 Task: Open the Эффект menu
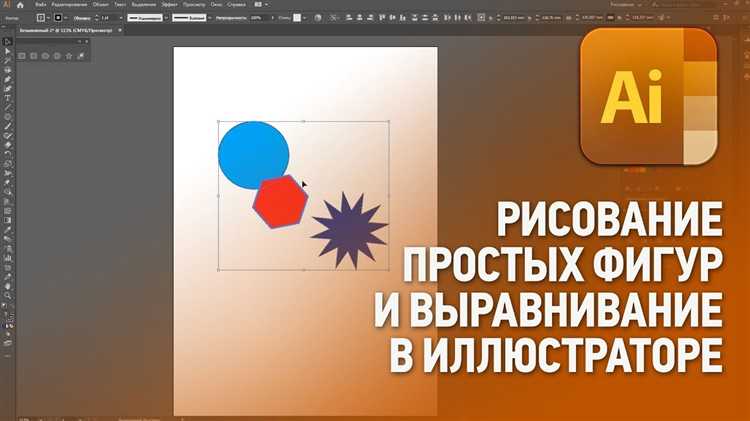(169, 4)
